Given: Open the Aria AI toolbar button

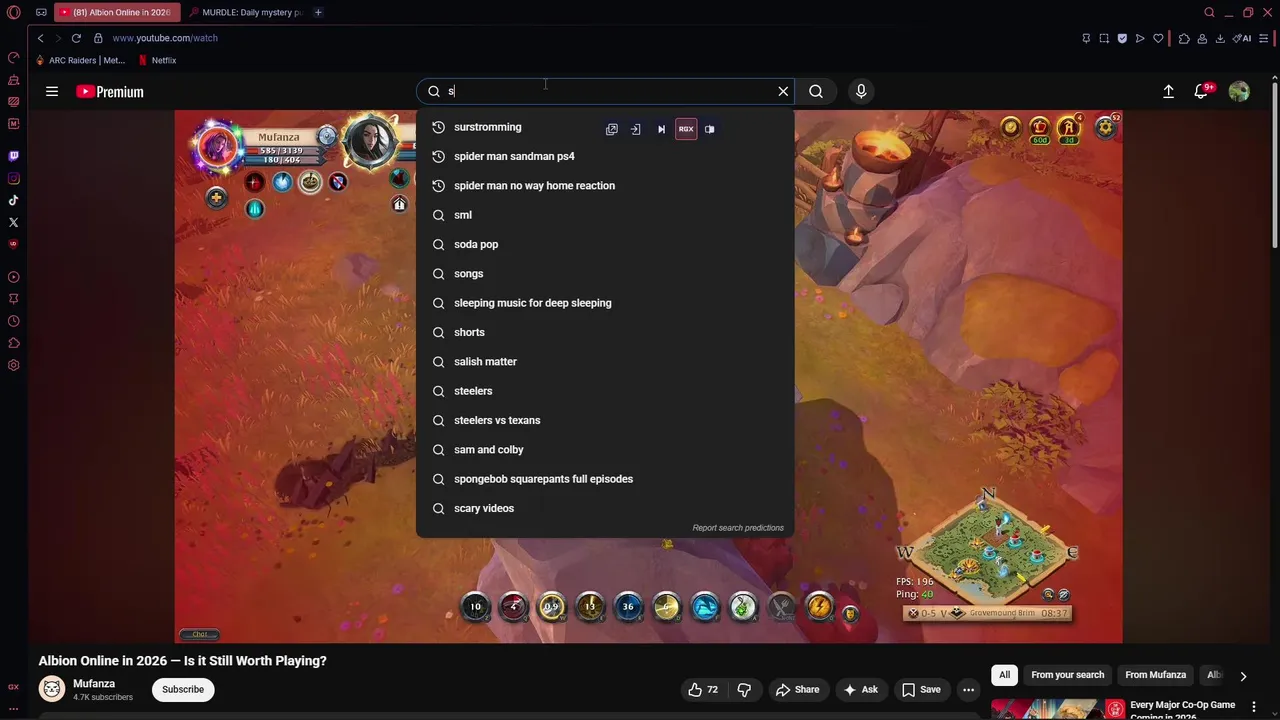Looking at the screenshot, I should (1241, 38).
